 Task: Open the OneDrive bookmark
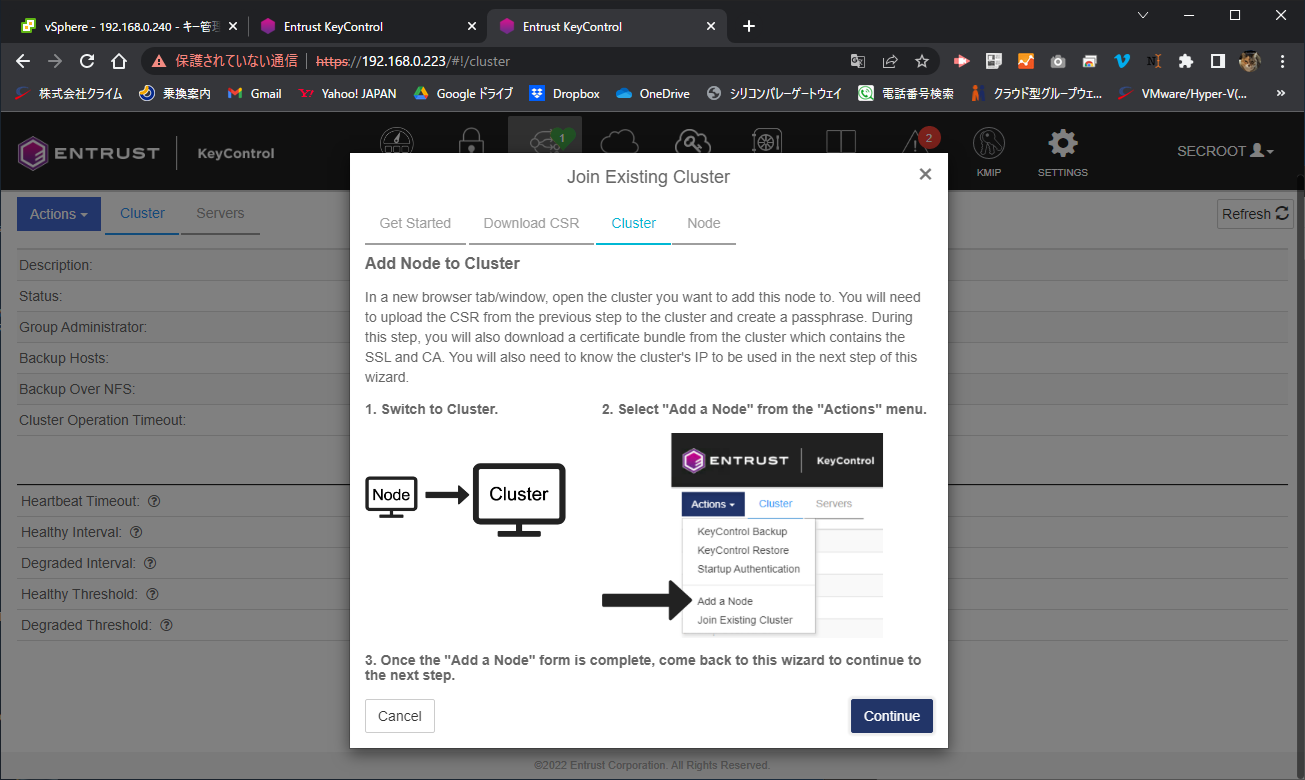[653, 93]
